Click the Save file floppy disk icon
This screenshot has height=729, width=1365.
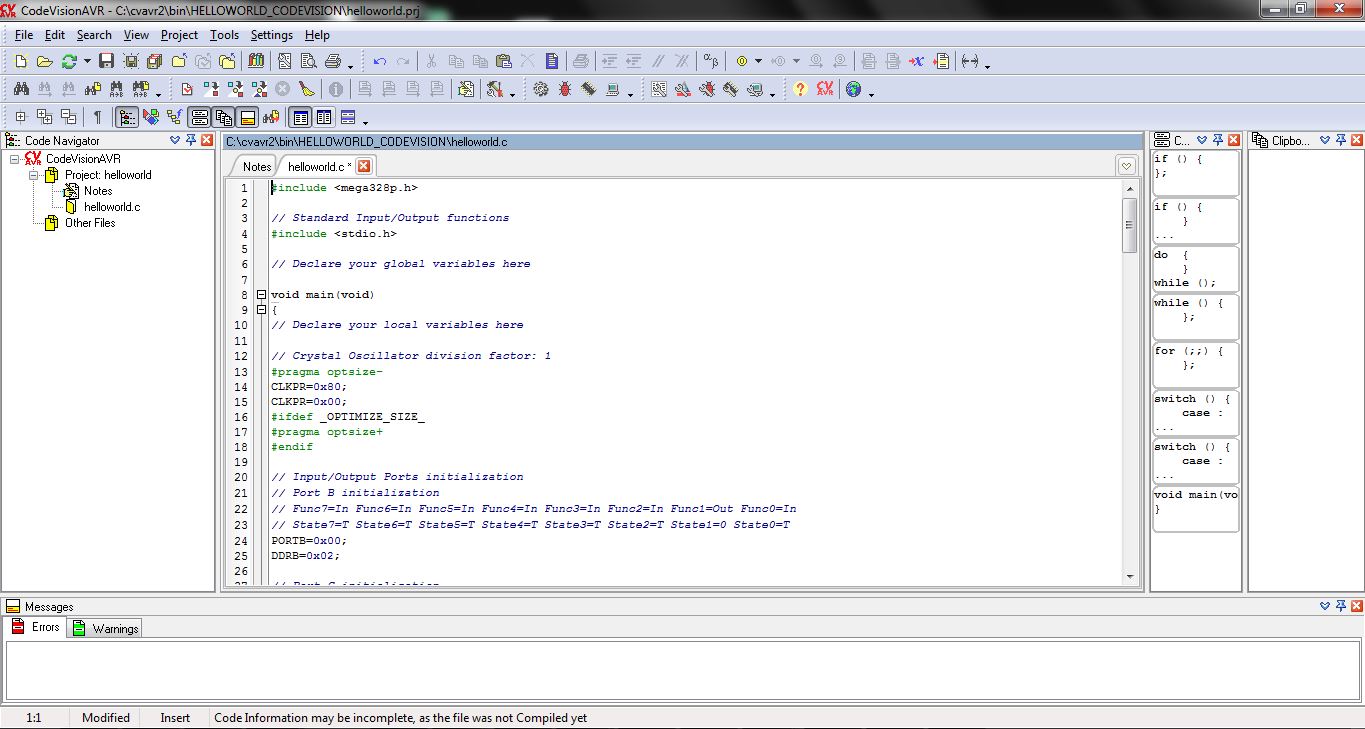(x=106, y=61)
